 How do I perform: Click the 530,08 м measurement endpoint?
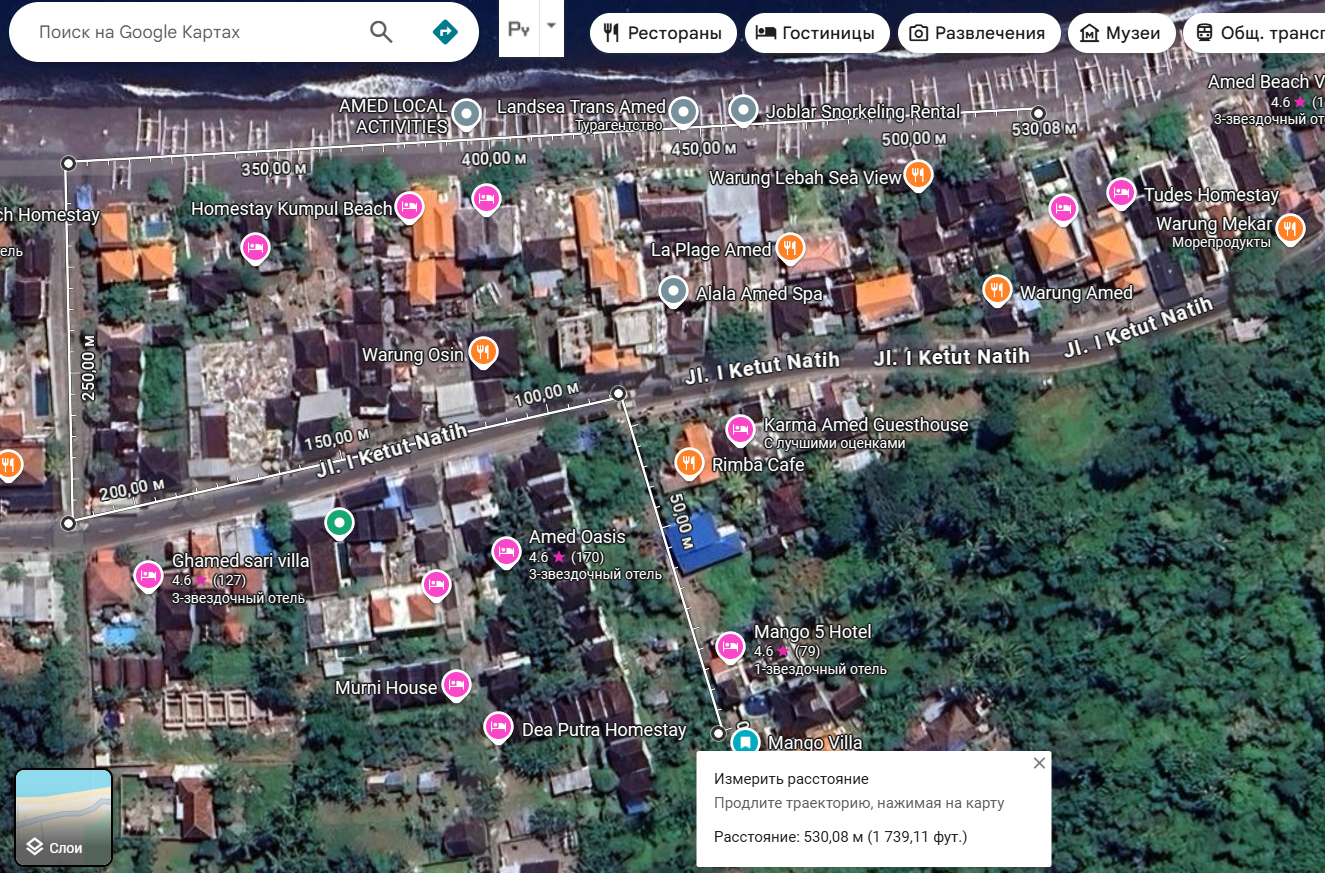pyautogui.click(x=1038, y=113)
